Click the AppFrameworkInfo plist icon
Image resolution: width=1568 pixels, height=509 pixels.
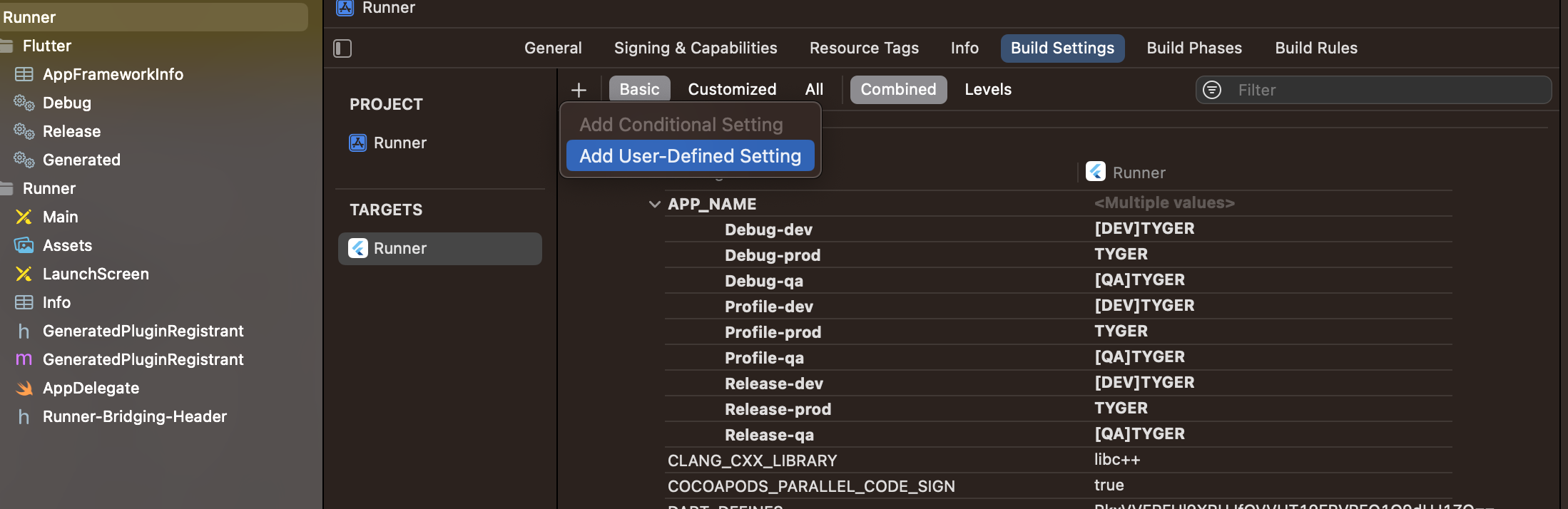tap(24, 74)
